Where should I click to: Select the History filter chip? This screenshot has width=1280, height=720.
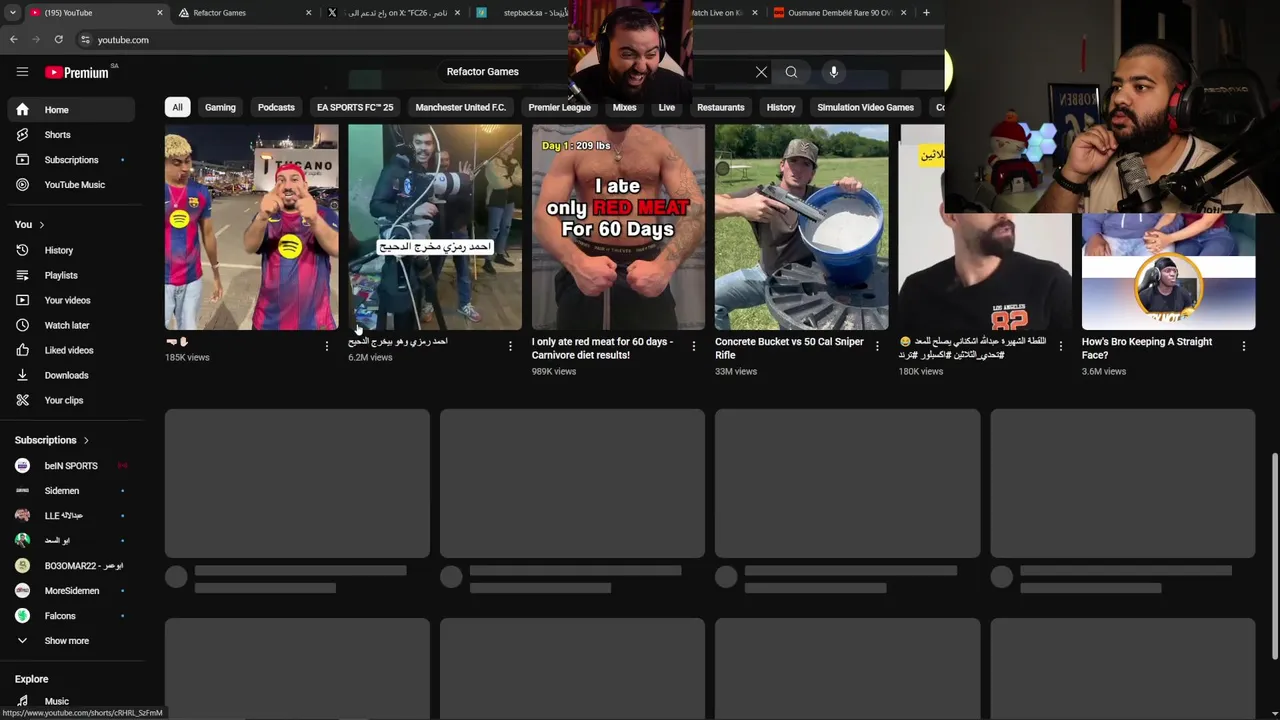pyautogui.click(x=781, y=107)
